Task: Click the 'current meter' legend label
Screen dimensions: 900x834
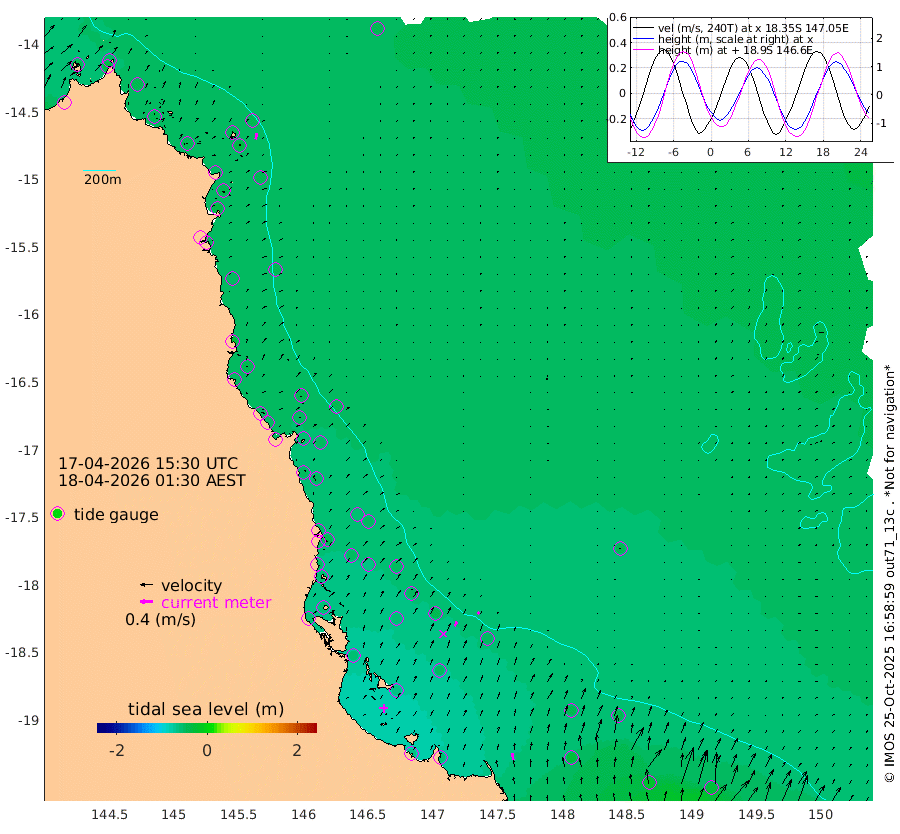Action: tap(216, 602)
